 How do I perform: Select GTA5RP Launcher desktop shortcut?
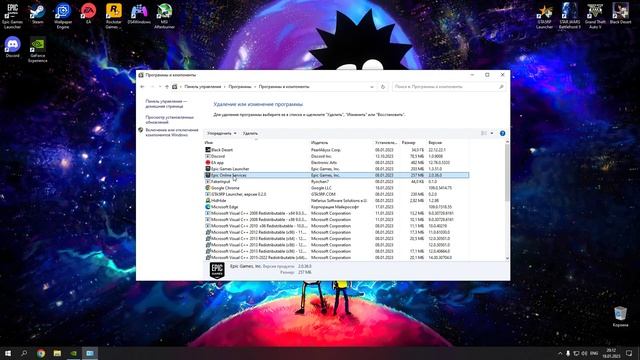(544, 16)
